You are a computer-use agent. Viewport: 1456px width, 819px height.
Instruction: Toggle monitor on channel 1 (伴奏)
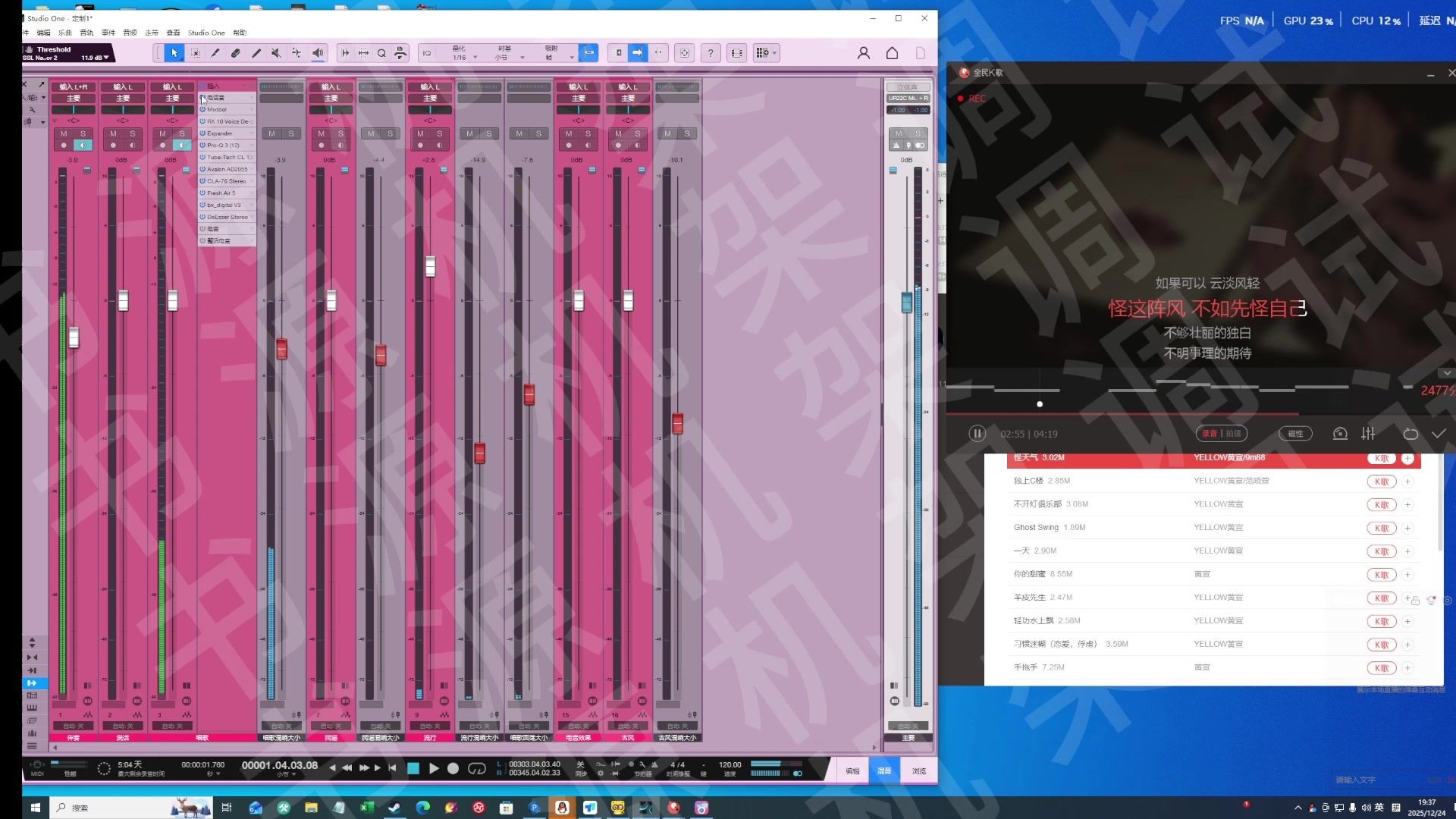83,146
